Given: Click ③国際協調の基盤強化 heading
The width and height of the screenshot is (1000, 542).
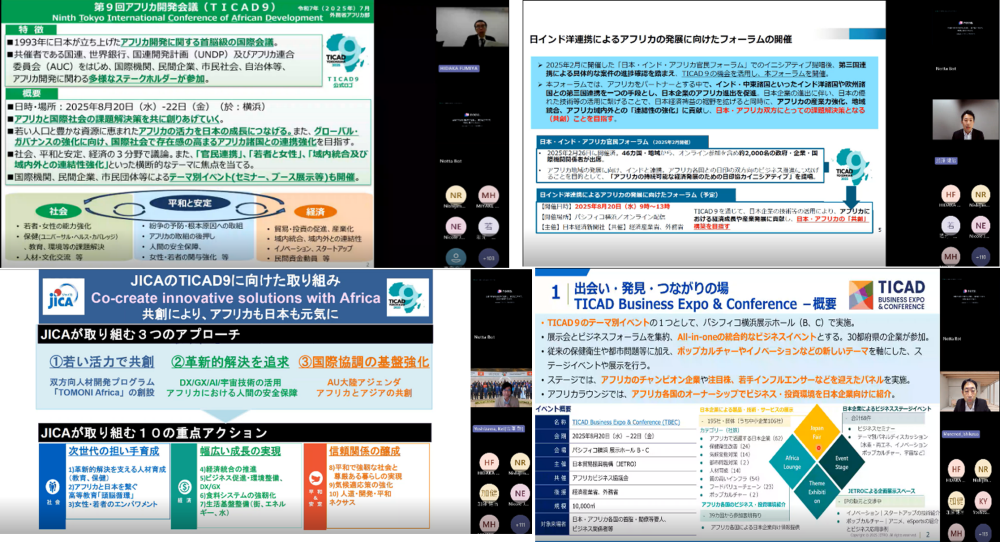Looking at the screenshot, I should [x=364, y=362].
